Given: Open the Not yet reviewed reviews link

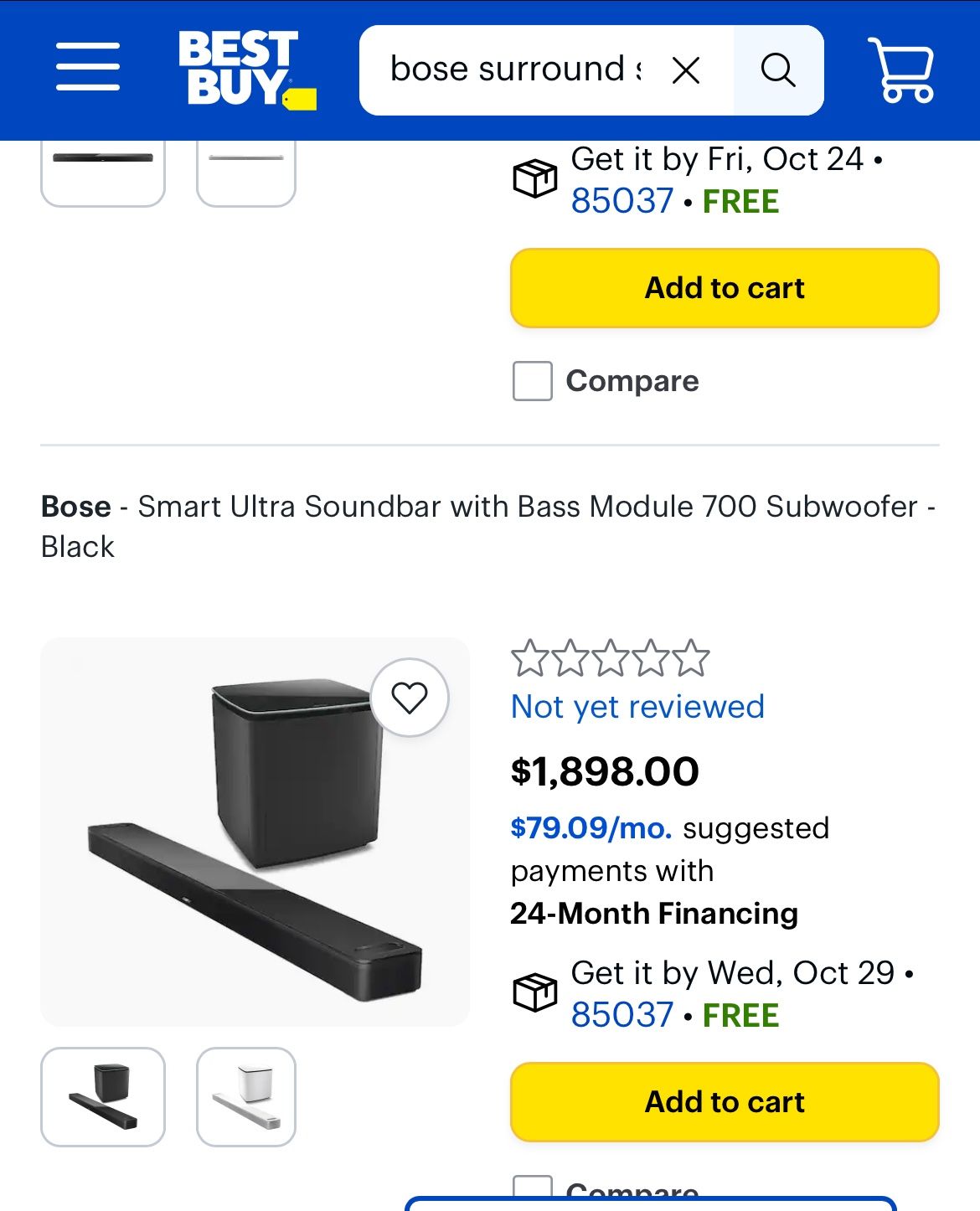Looking at the screenshot, I should [x=637, y=706].
